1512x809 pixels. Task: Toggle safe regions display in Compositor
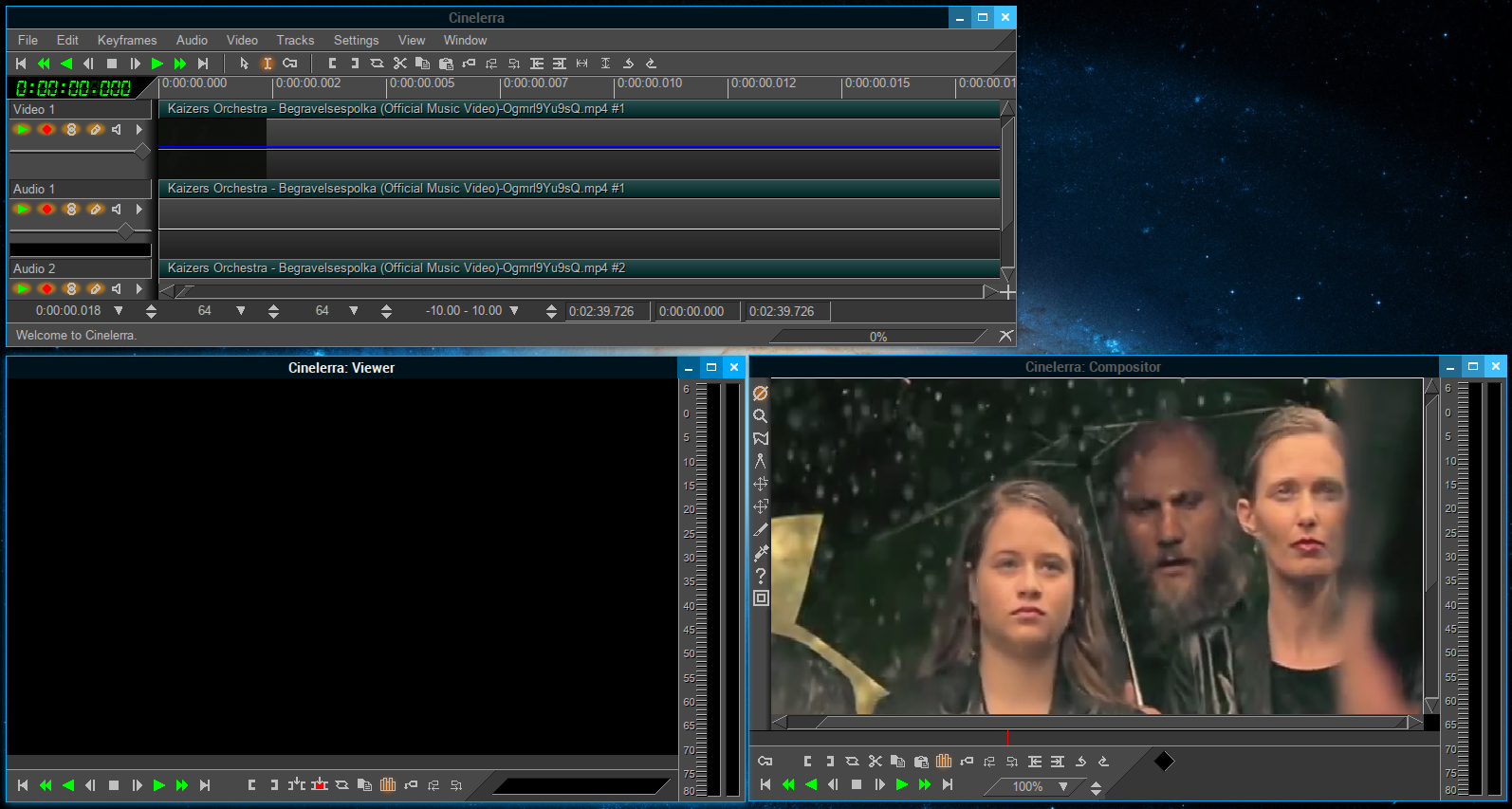point(761,598)
